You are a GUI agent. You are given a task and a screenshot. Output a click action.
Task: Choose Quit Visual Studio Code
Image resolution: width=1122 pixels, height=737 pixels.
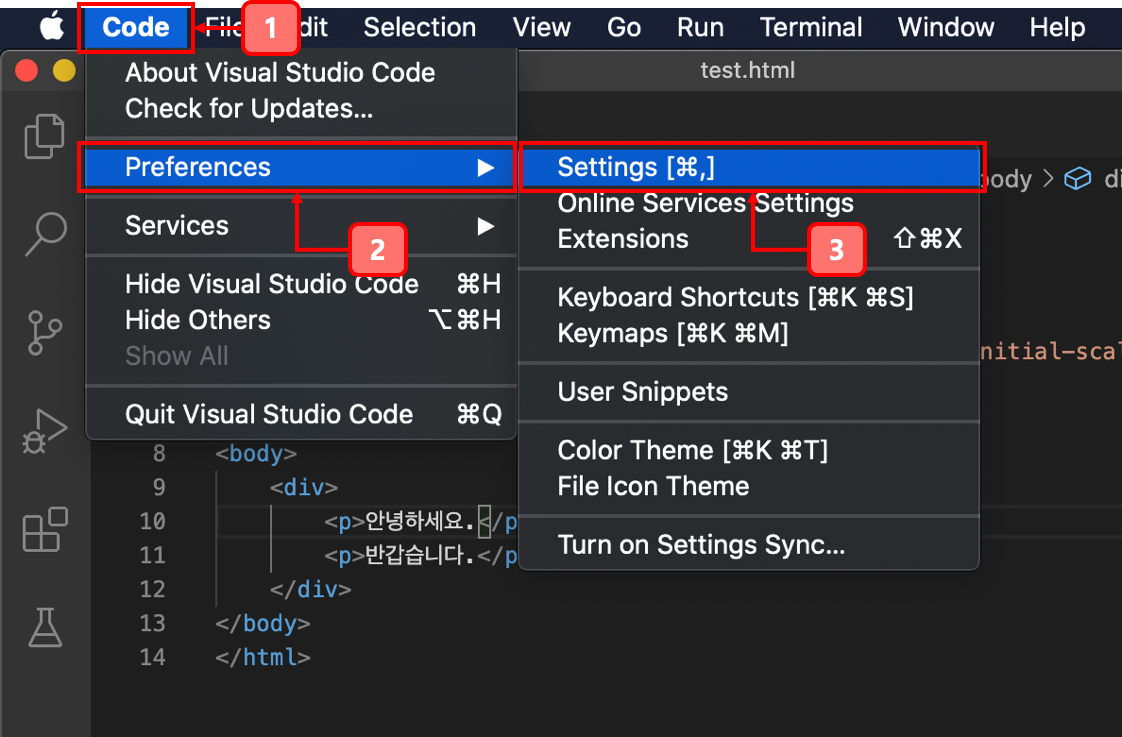301,414
